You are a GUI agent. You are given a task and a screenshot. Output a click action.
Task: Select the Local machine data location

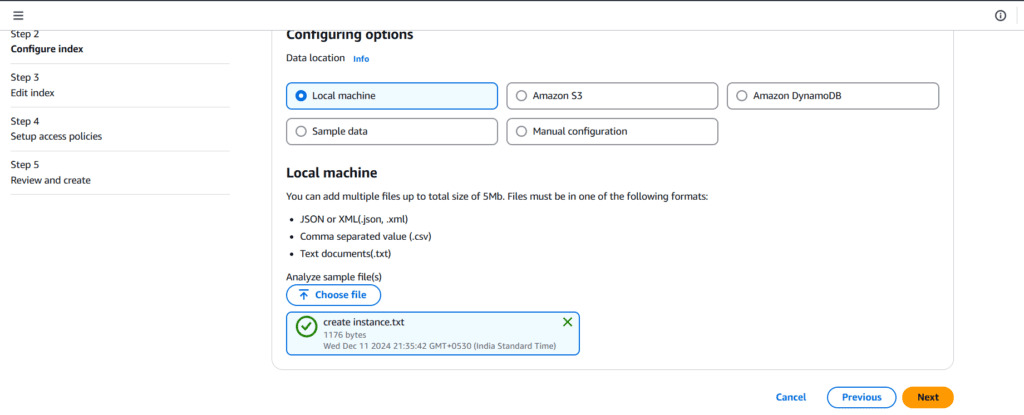392,95
